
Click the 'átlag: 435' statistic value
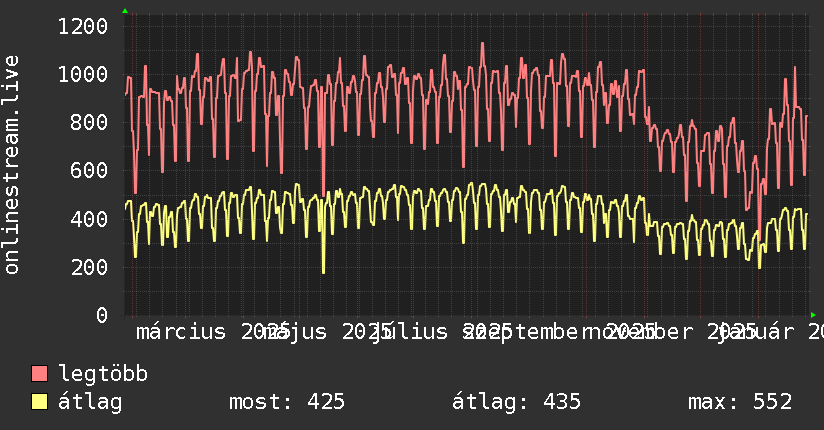[517, 402]
